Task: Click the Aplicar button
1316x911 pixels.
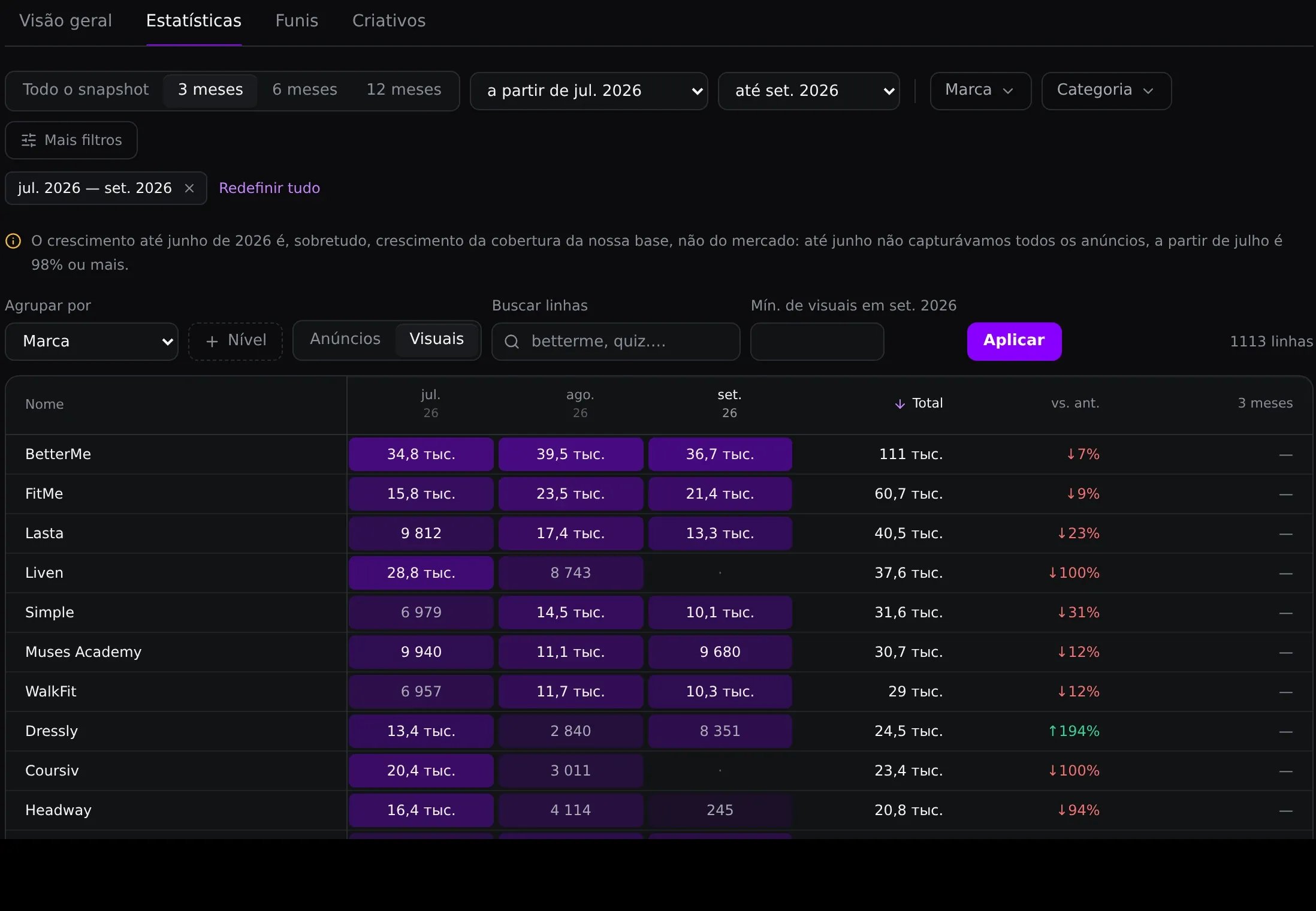Action: pyautogui.click(x=1014, y=341)
